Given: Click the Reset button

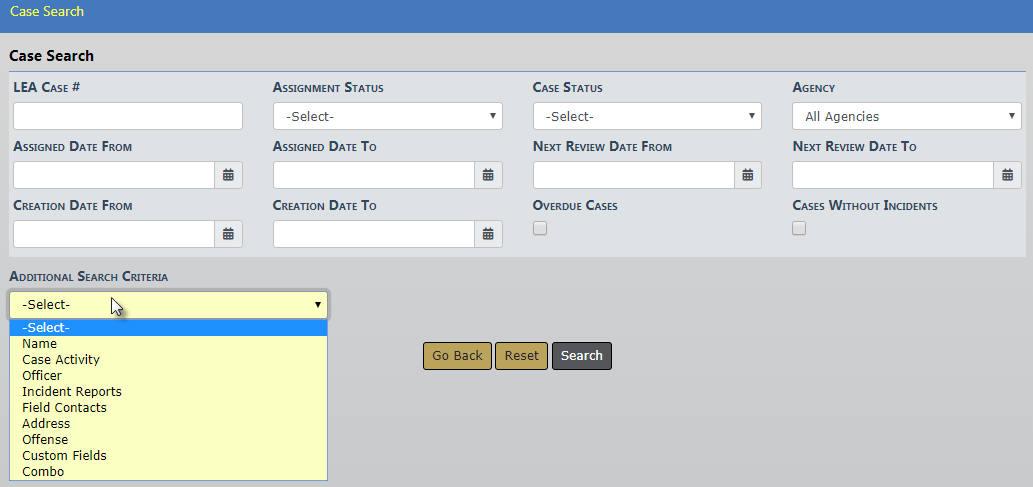Looking at the screenshot, I should (521, 356).
